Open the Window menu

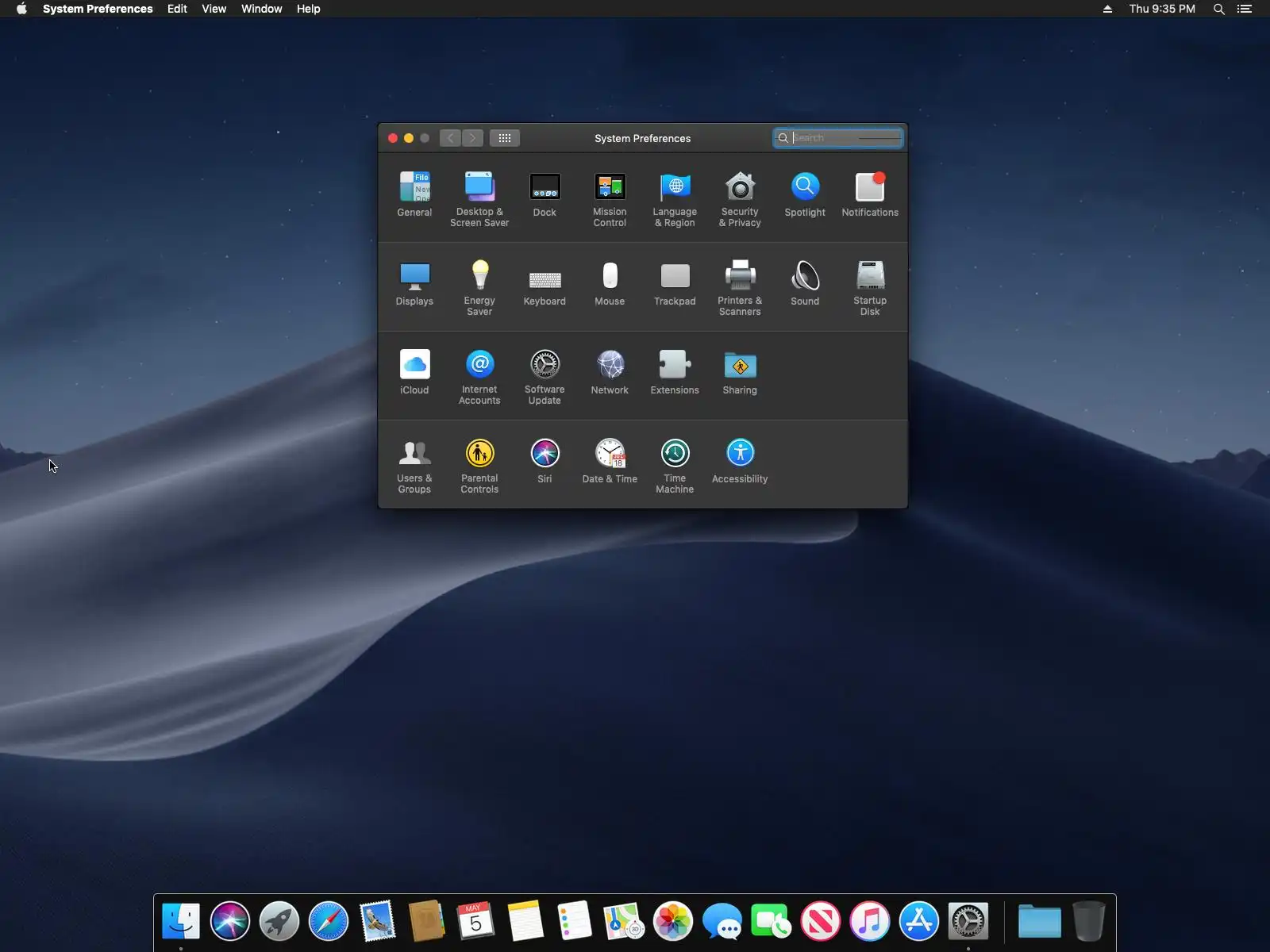coord(261,9)
